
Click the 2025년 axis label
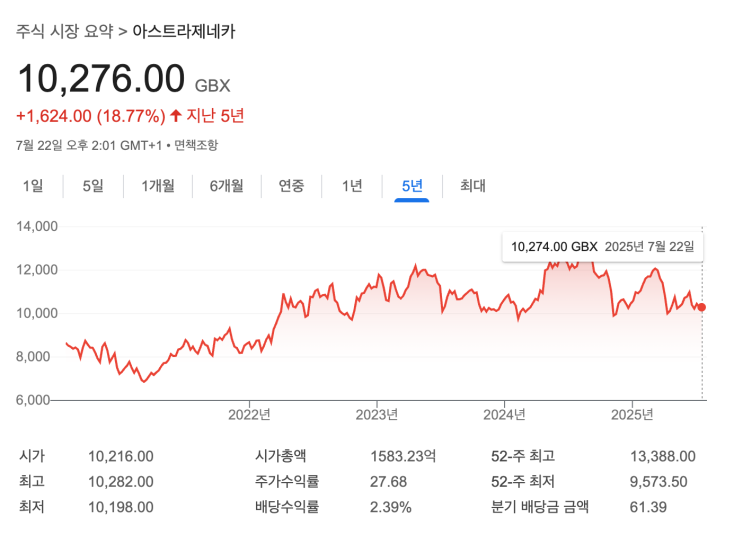coord(632,415)
